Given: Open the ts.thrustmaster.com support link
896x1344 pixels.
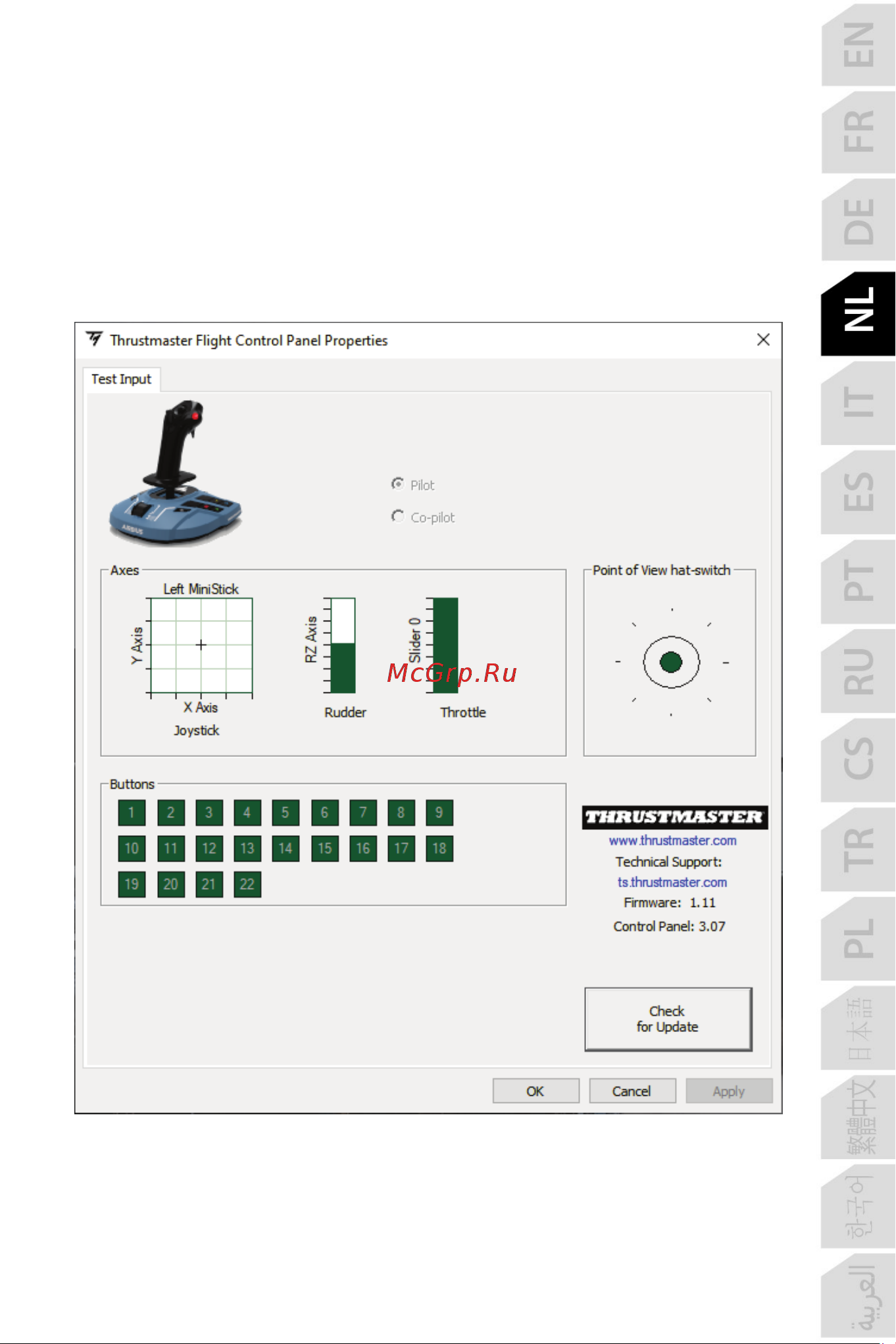Looking at the screenshot, I should click(672, 882).
